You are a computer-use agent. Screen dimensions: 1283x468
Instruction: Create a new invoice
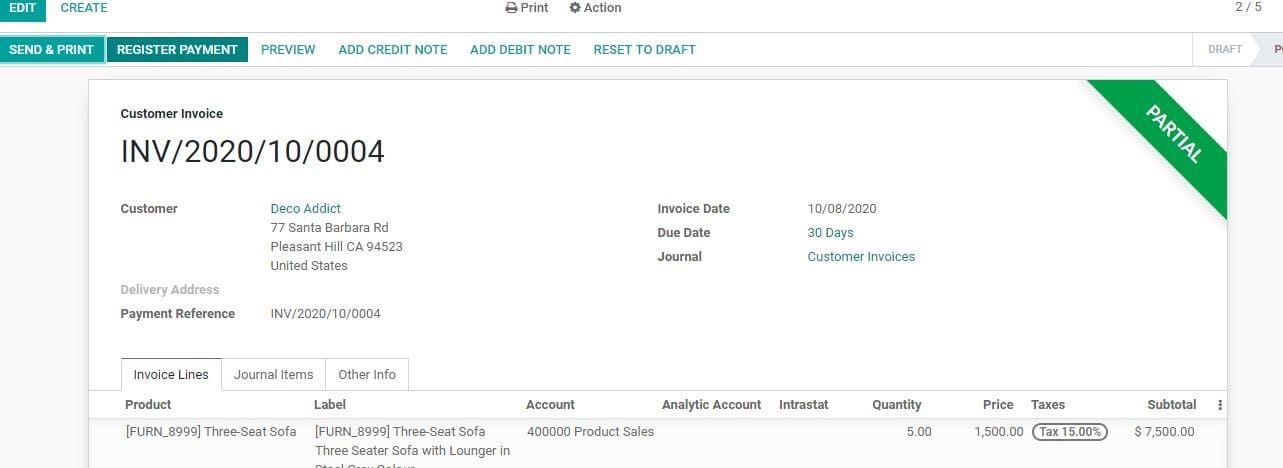[84, 8]
